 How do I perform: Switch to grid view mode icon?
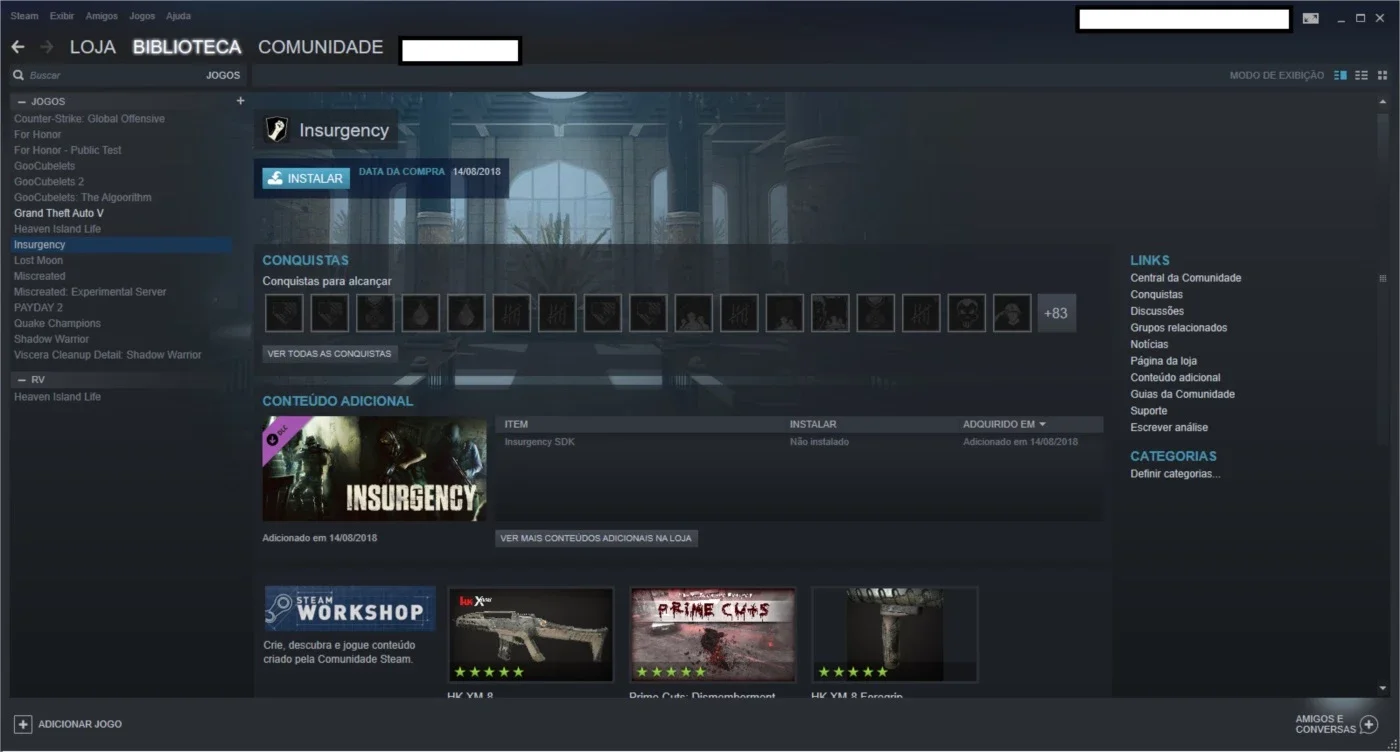coord(1383,75)
